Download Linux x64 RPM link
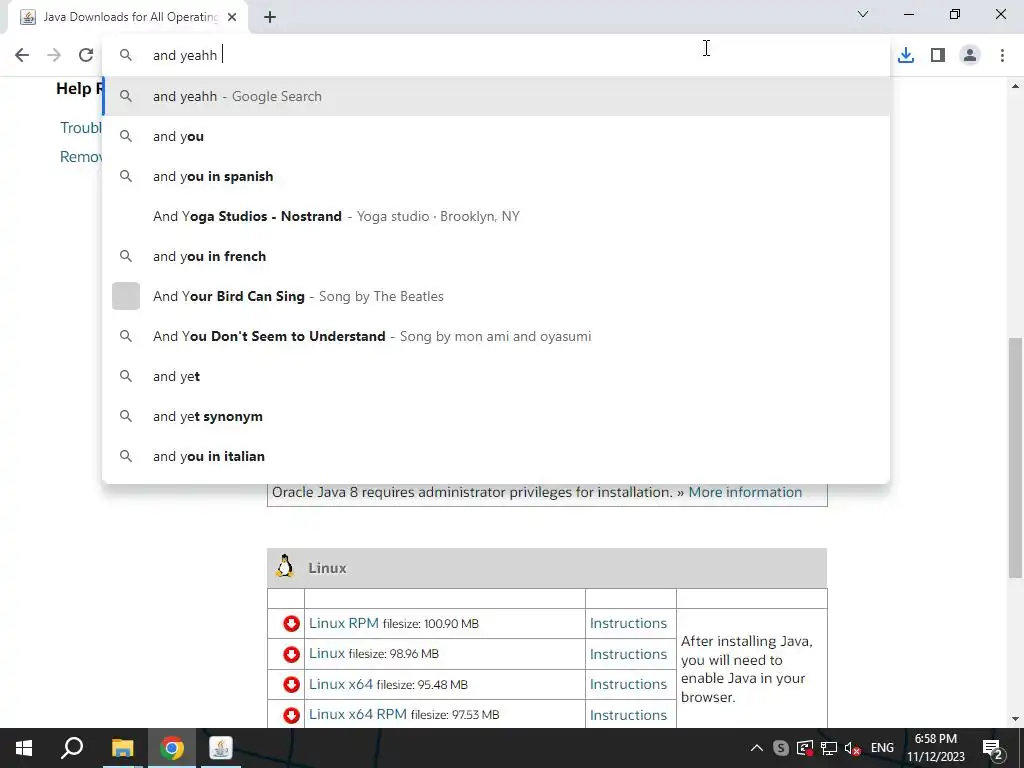 [x=358, y=714]
